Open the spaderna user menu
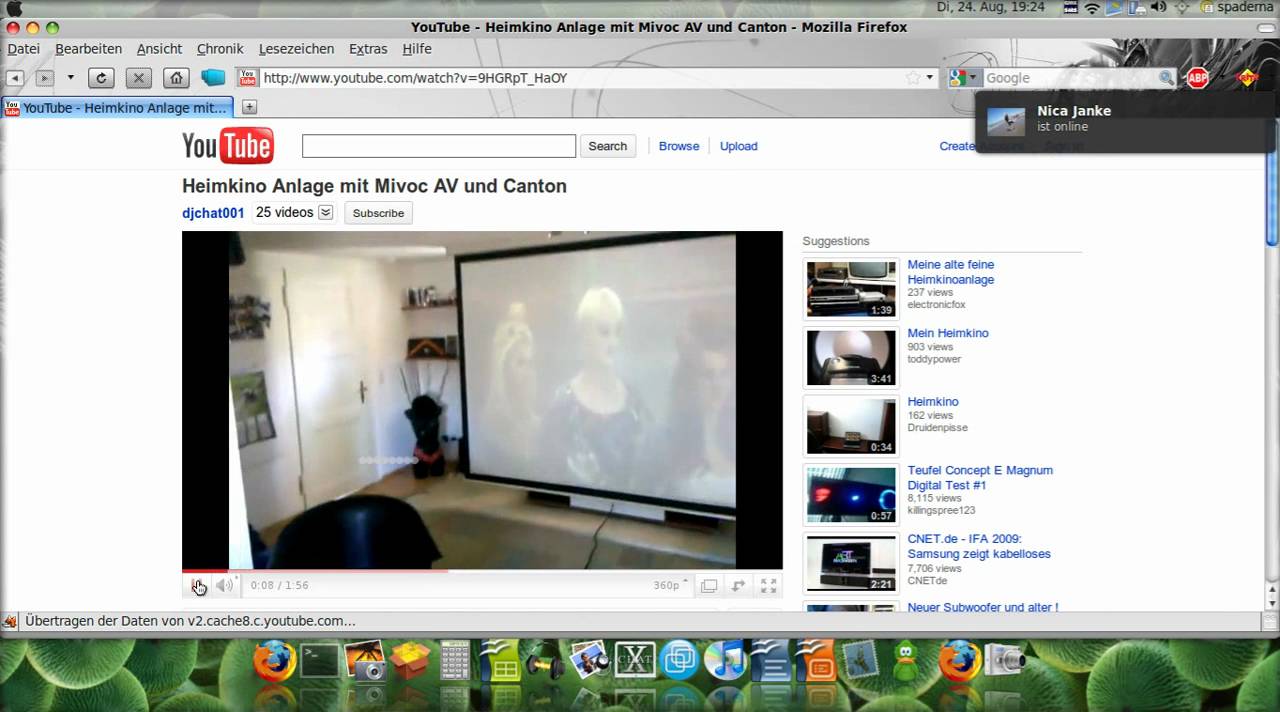This screenshot has width=1280, height=712. (x=1236, y=8)
